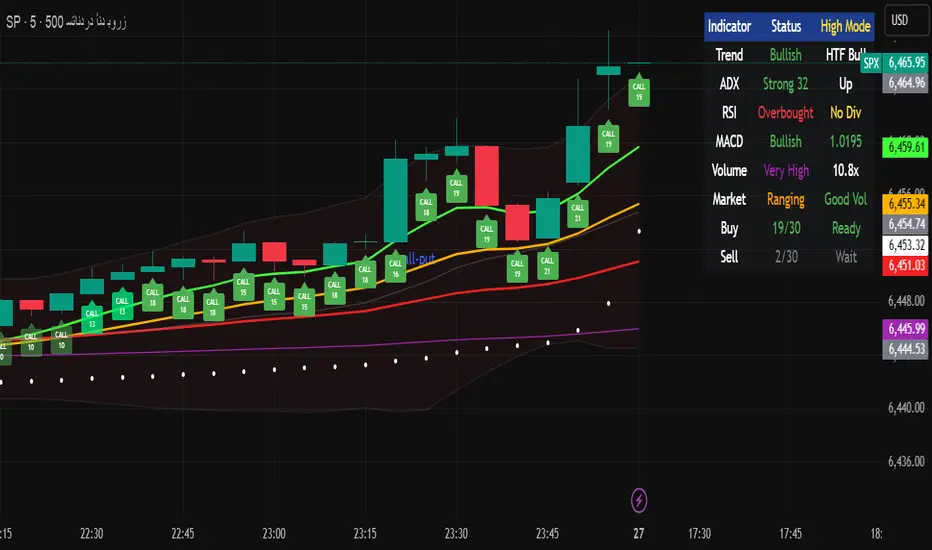Click the Status header cell in the table

(x=786, y=26)
